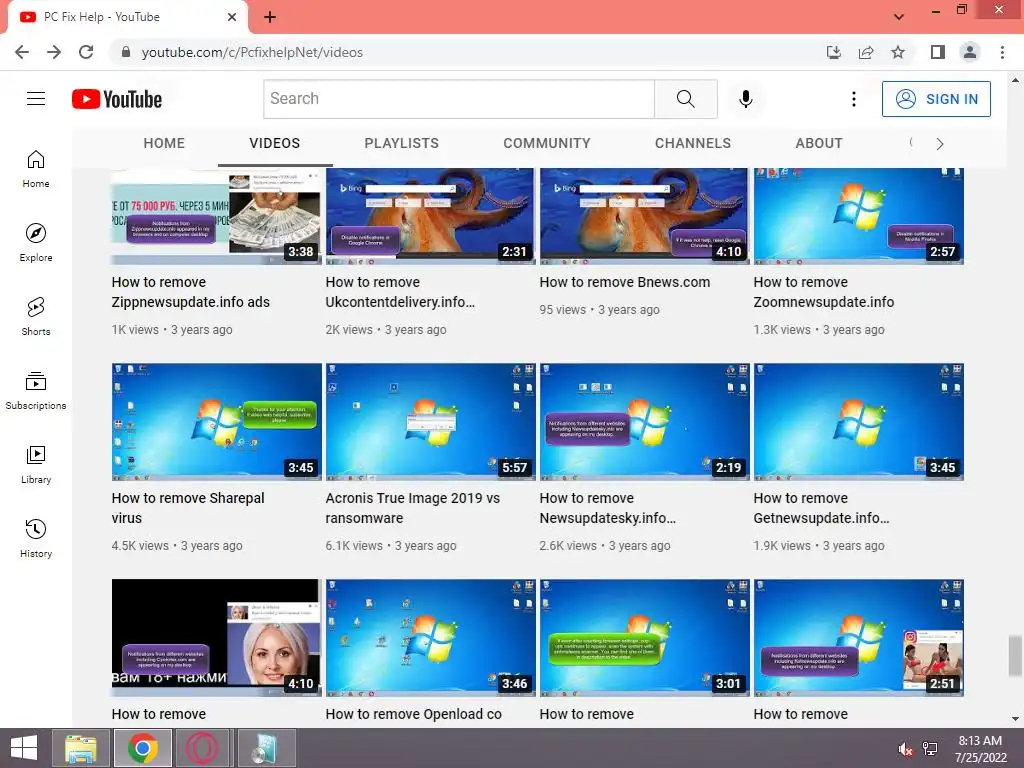
Task: Play the 2:51 video thumbnail
Action: (858, 638)
